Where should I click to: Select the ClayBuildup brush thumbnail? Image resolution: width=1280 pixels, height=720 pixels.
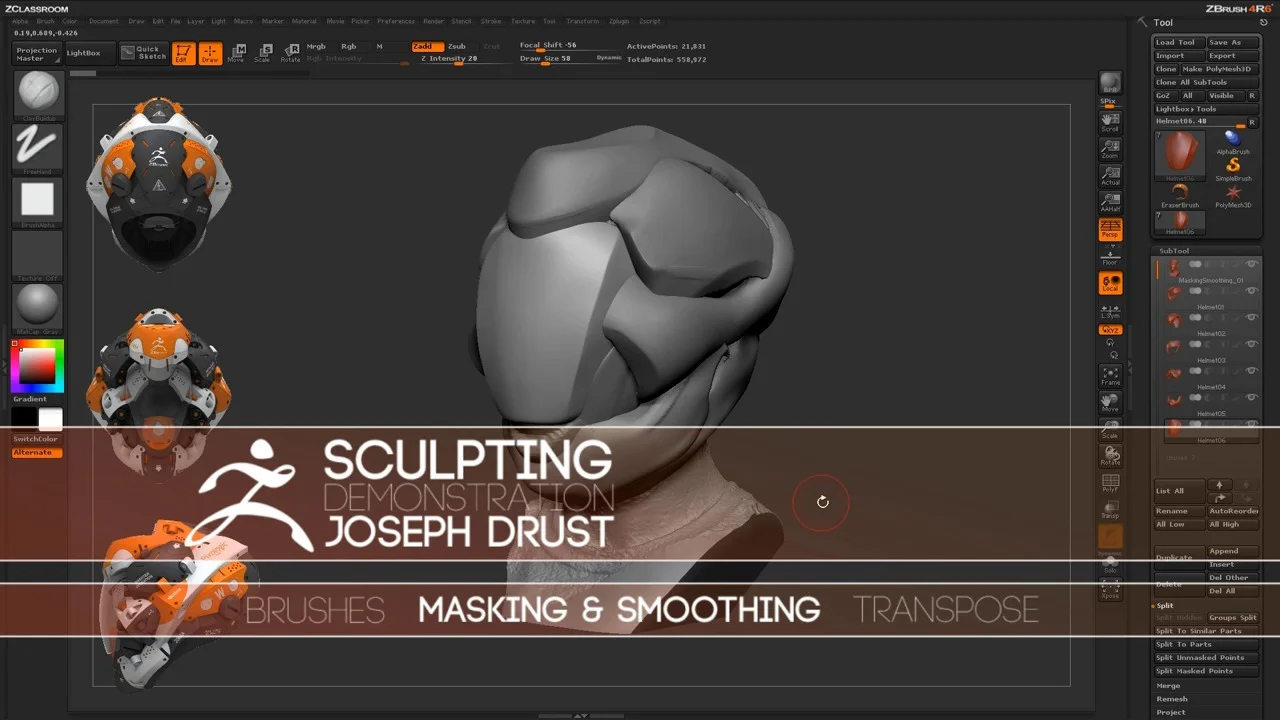[37, 94]
